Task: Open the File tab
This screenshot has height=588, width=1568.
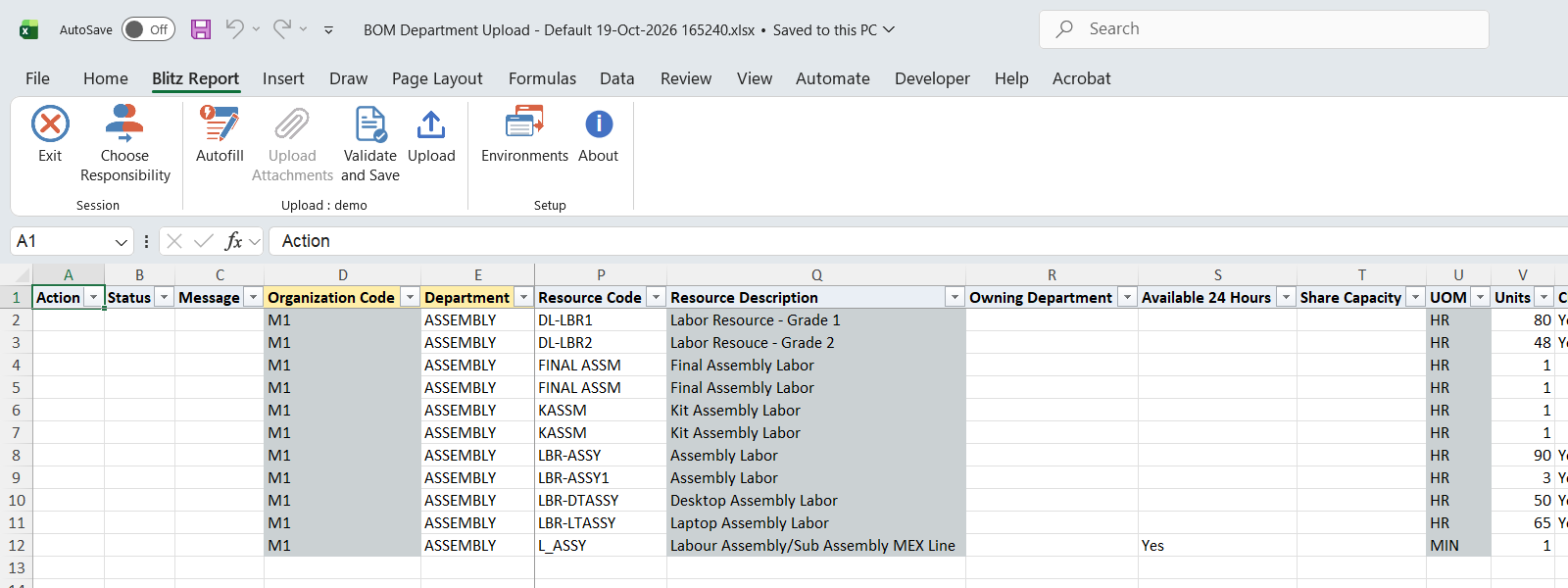Action: [x=37, y=78]
